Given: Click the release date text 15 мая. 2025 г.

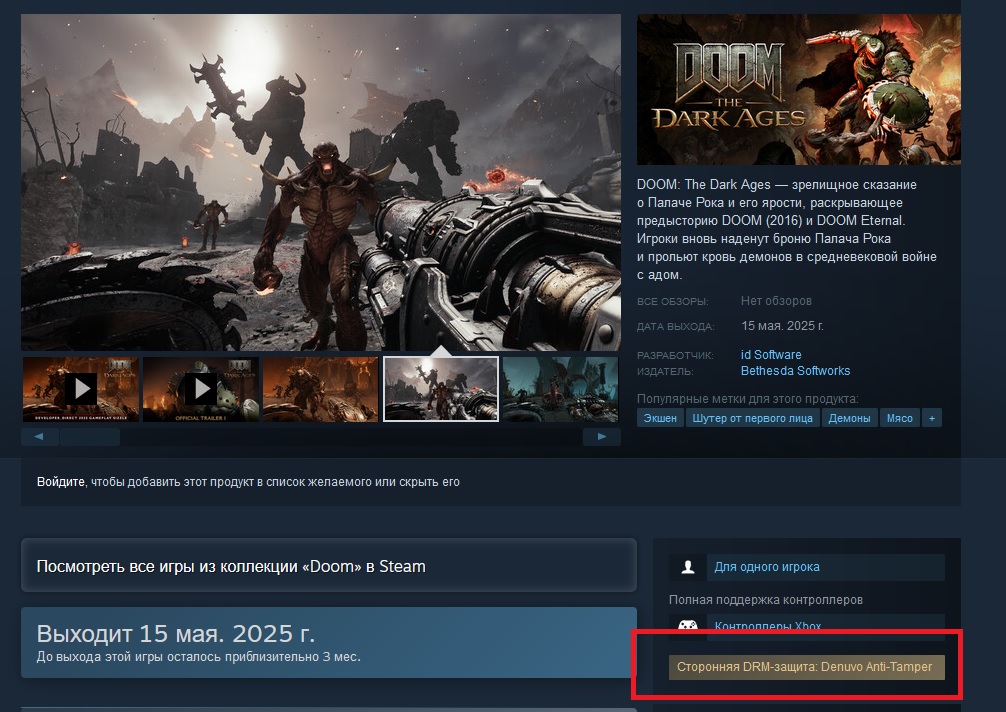Looking at the screenshot, I should [782, 326].
